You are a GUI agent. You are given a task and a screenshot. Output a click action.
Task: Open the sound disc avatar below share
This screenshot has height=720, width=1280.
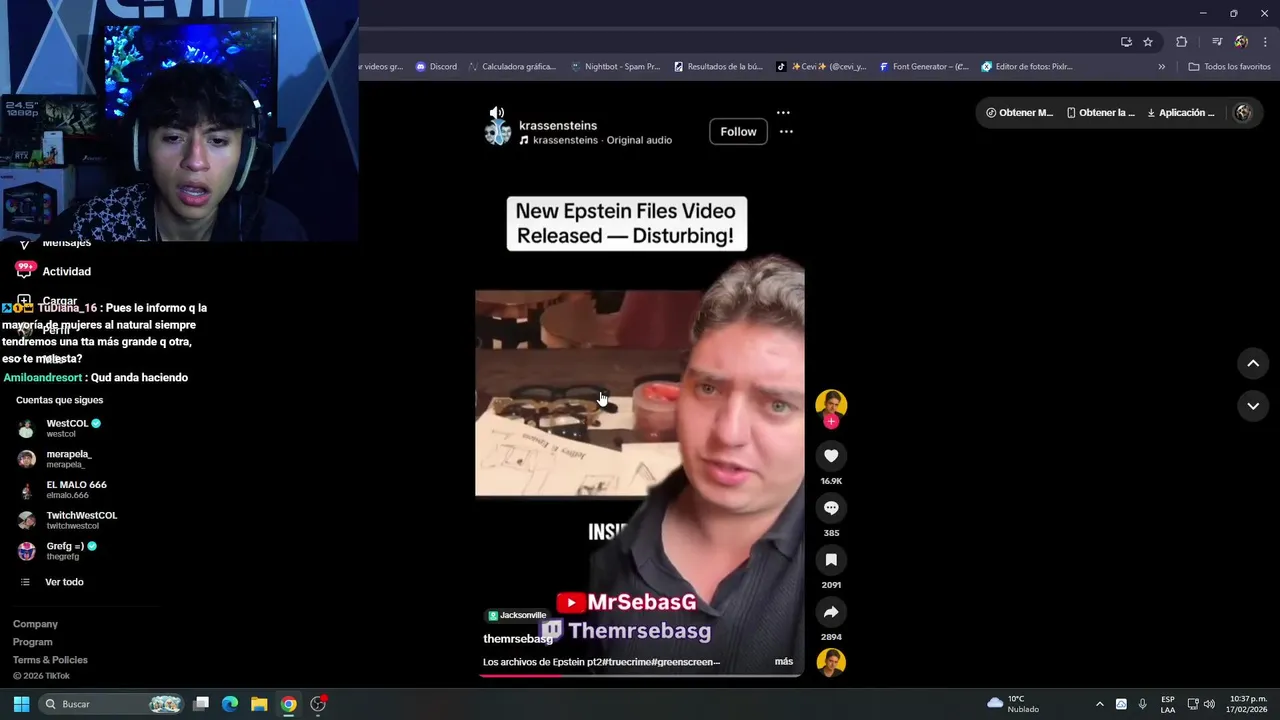(831, 663)
